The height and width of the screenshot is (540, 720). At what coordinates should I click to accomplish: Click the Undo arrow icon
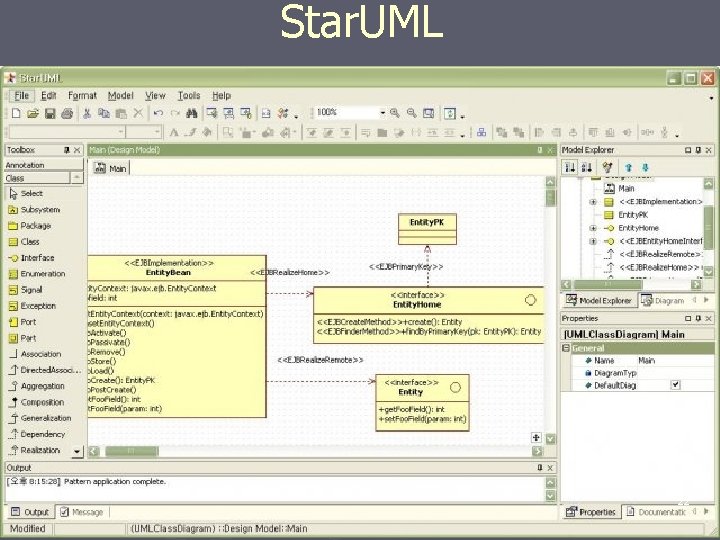[x=158, y=113]
